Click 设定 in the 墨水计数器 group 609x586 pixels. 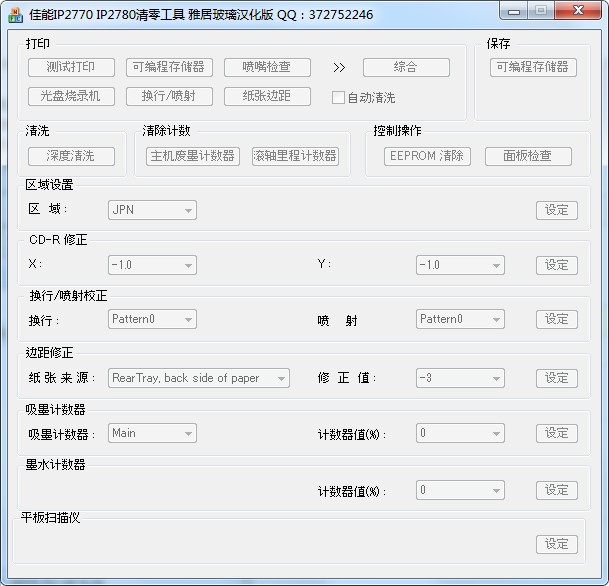click(x=557, y=490)
